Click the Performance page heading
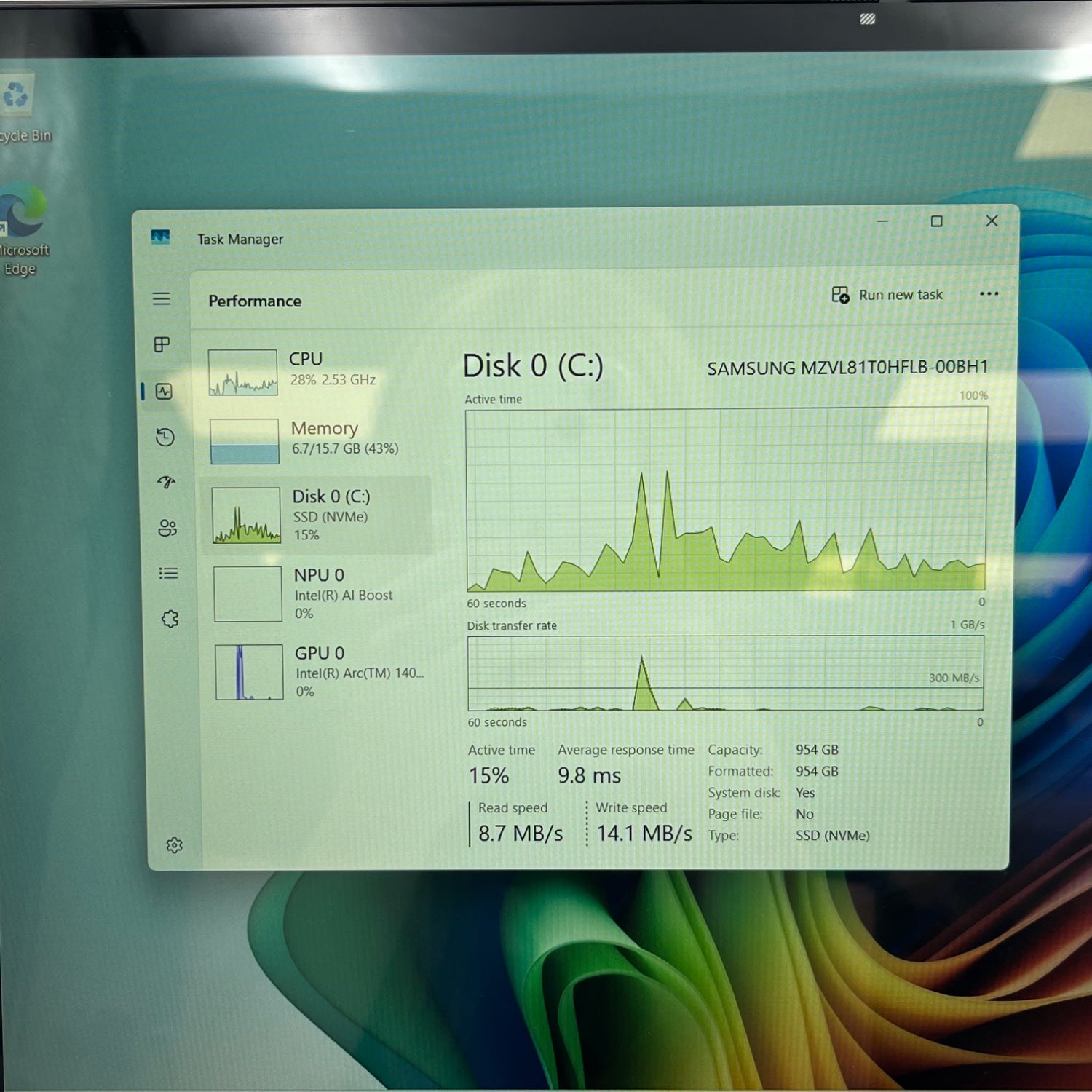Screen dimensions: 1092x1092 coord(255,301)
